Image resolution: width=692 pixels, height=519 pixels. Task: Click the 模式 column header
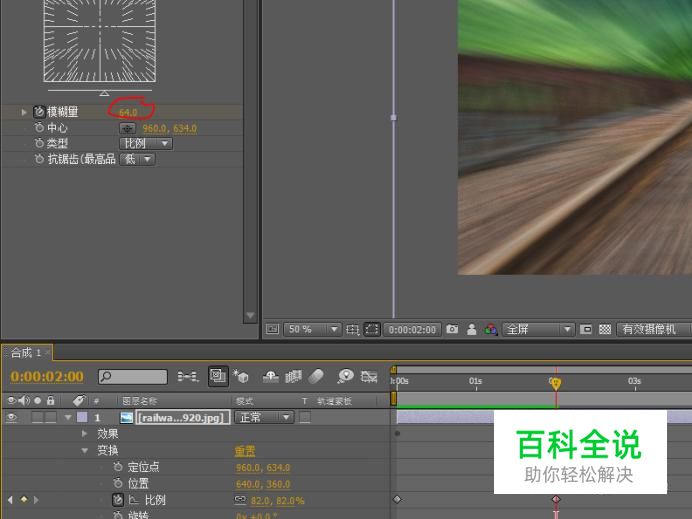[244, 401]
